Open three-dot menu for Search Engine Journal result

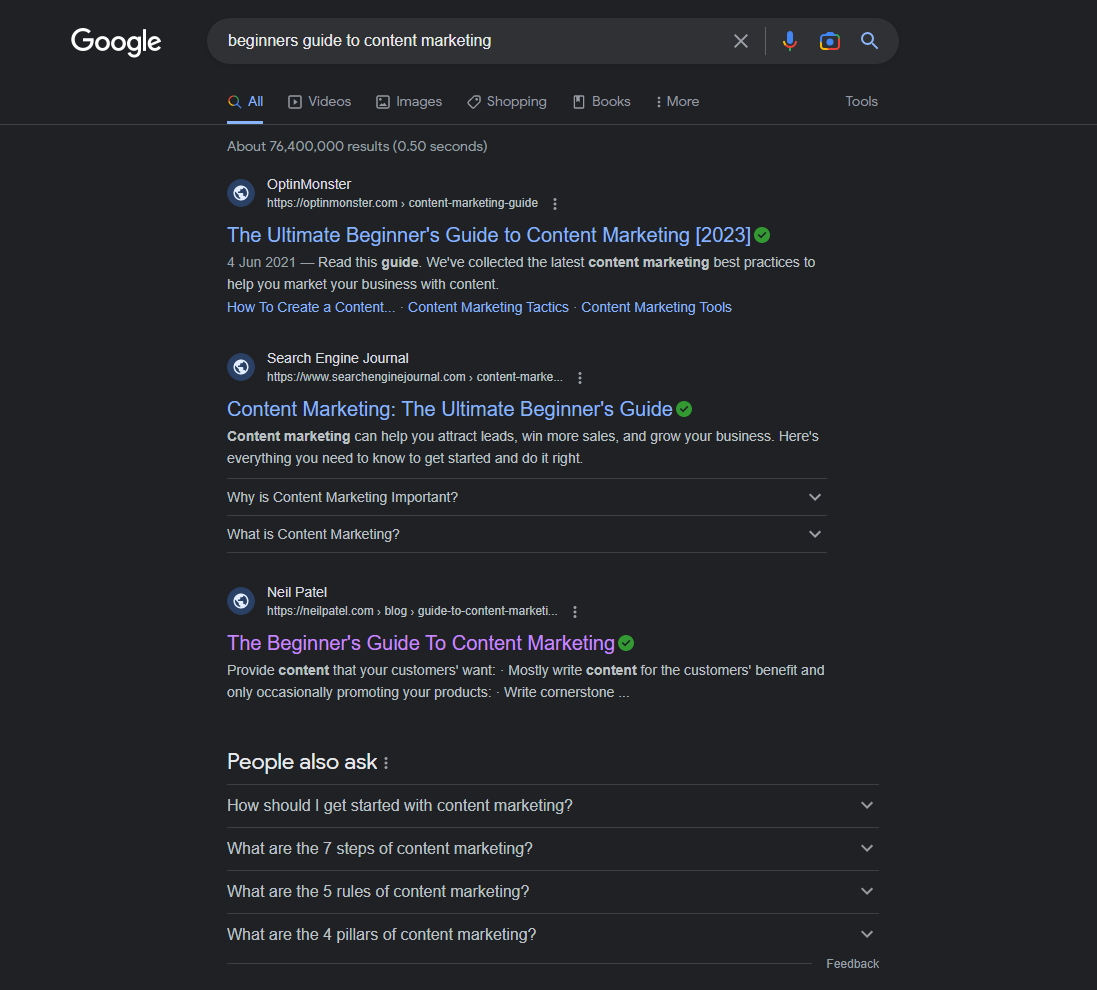[580, 378]
